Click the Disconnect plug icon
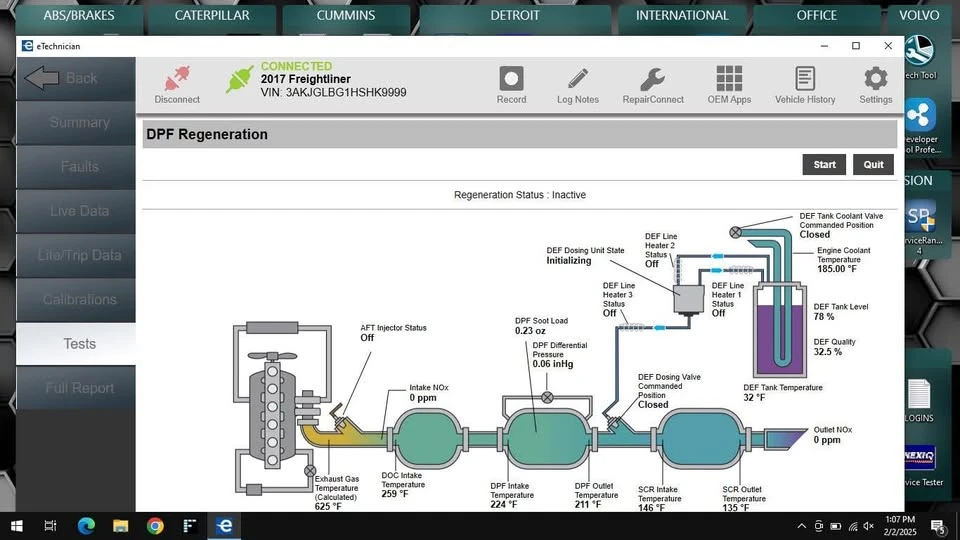Viewport: 960px width, 540px height. pyautogui.click(x=177, y=78)
